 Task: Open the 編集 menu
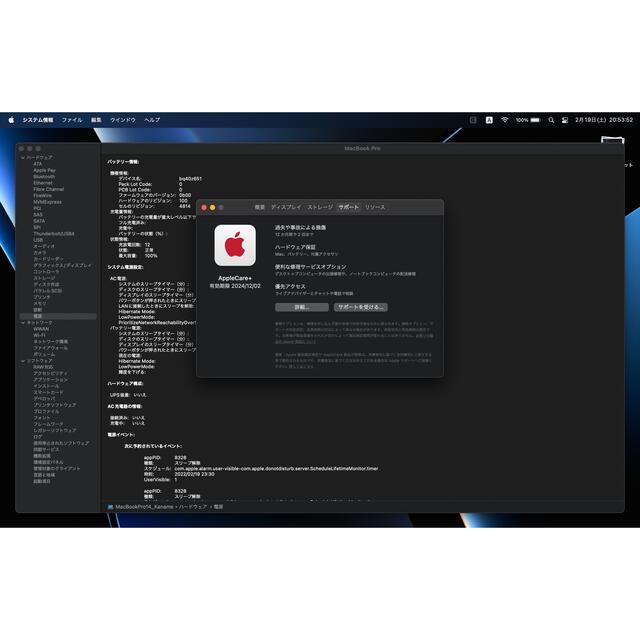(x=96, y=120)
